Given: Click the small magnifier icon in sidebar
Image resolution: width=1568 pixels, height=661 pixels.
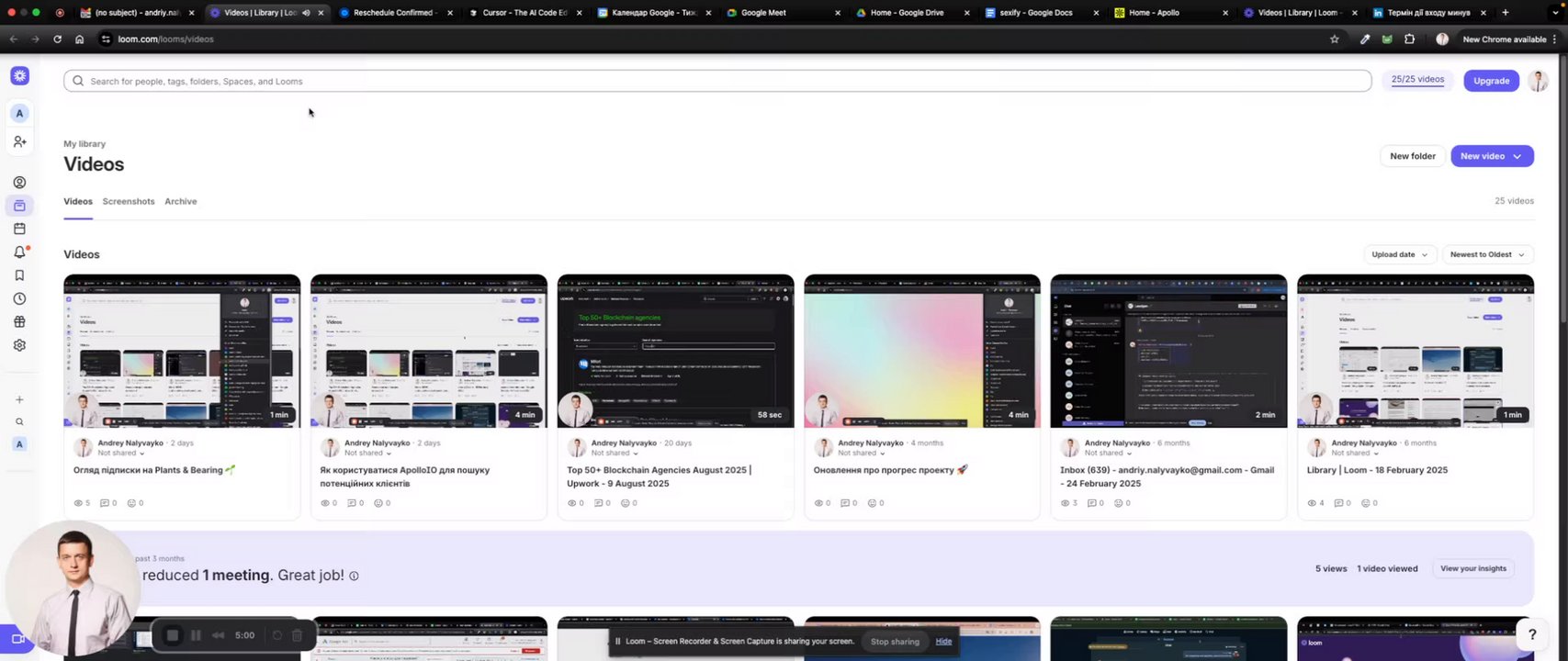Looking at the screenshot, I should click(x=19, y=422).
